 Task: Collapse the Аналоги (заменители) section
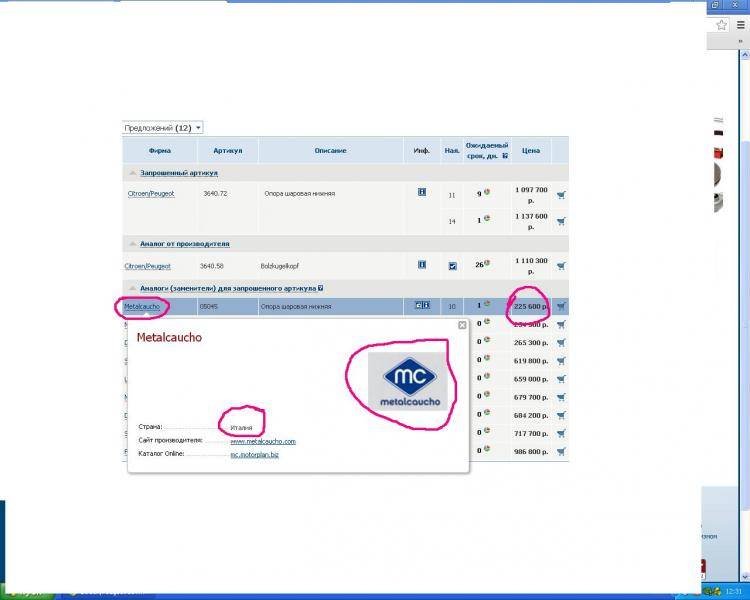[x=133, y=287]
